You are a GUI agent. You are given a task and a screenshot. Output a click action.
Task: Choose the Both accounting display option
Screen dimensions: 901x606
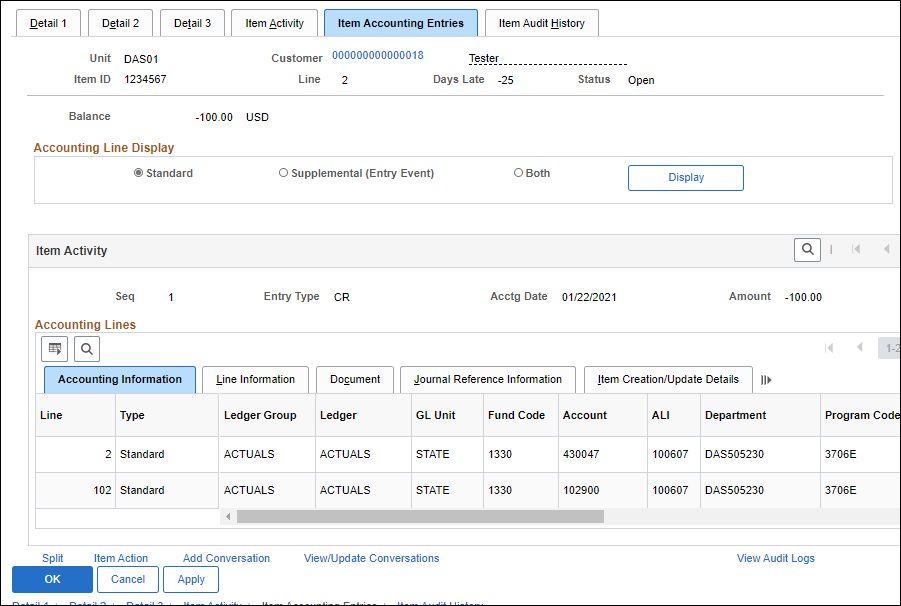point(518,172)
